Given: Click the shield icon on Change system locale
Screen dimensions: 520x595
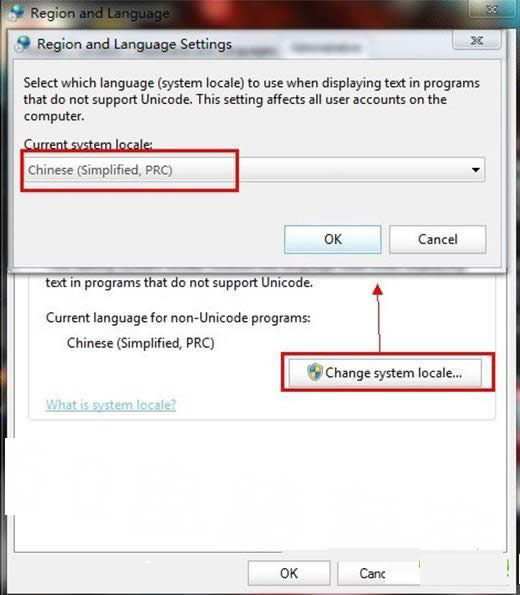Looking at the screenshot, I should tap(315, 372).
